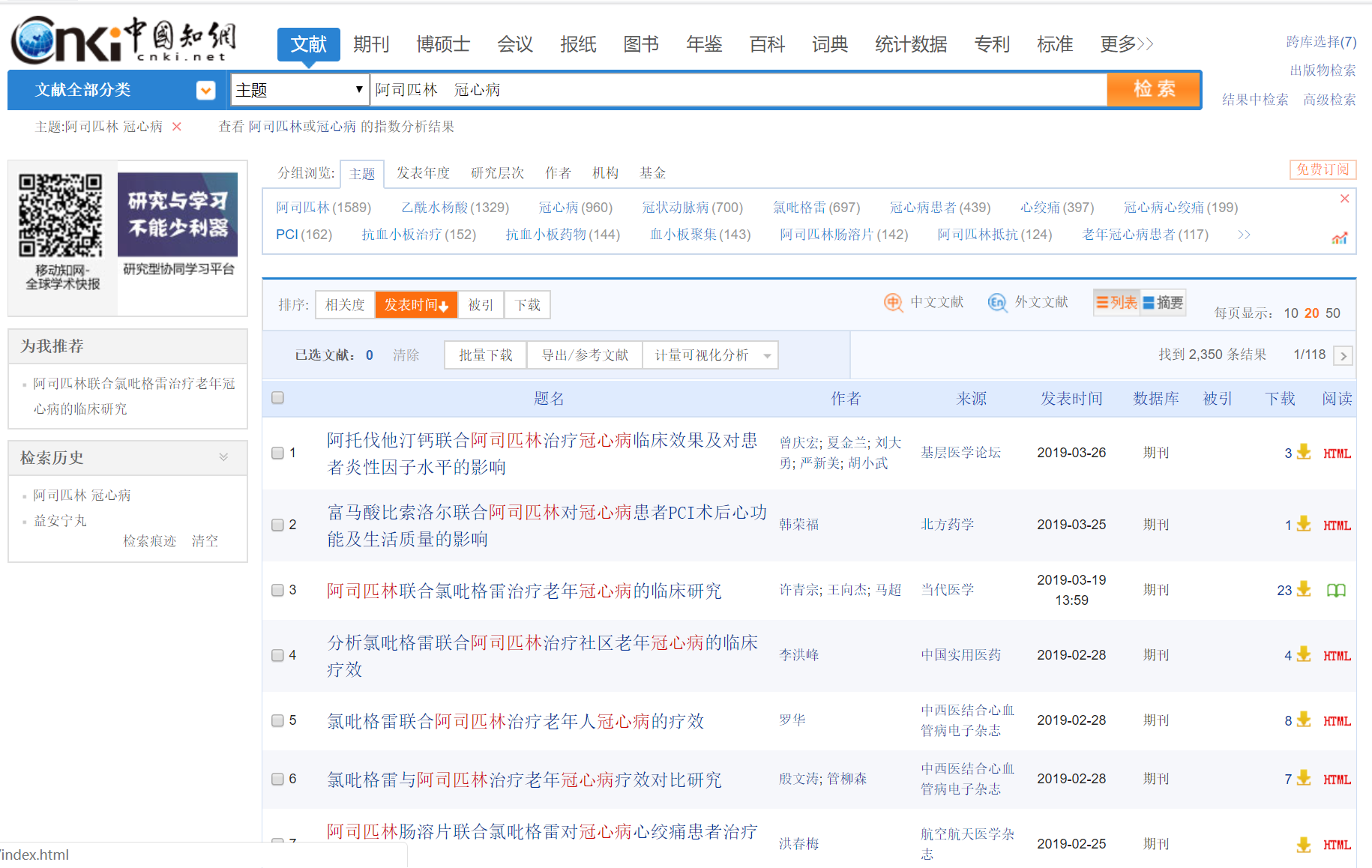Switch grouping to 研究层次
This screenshot has width=1372, height=868.
(497, 173)
